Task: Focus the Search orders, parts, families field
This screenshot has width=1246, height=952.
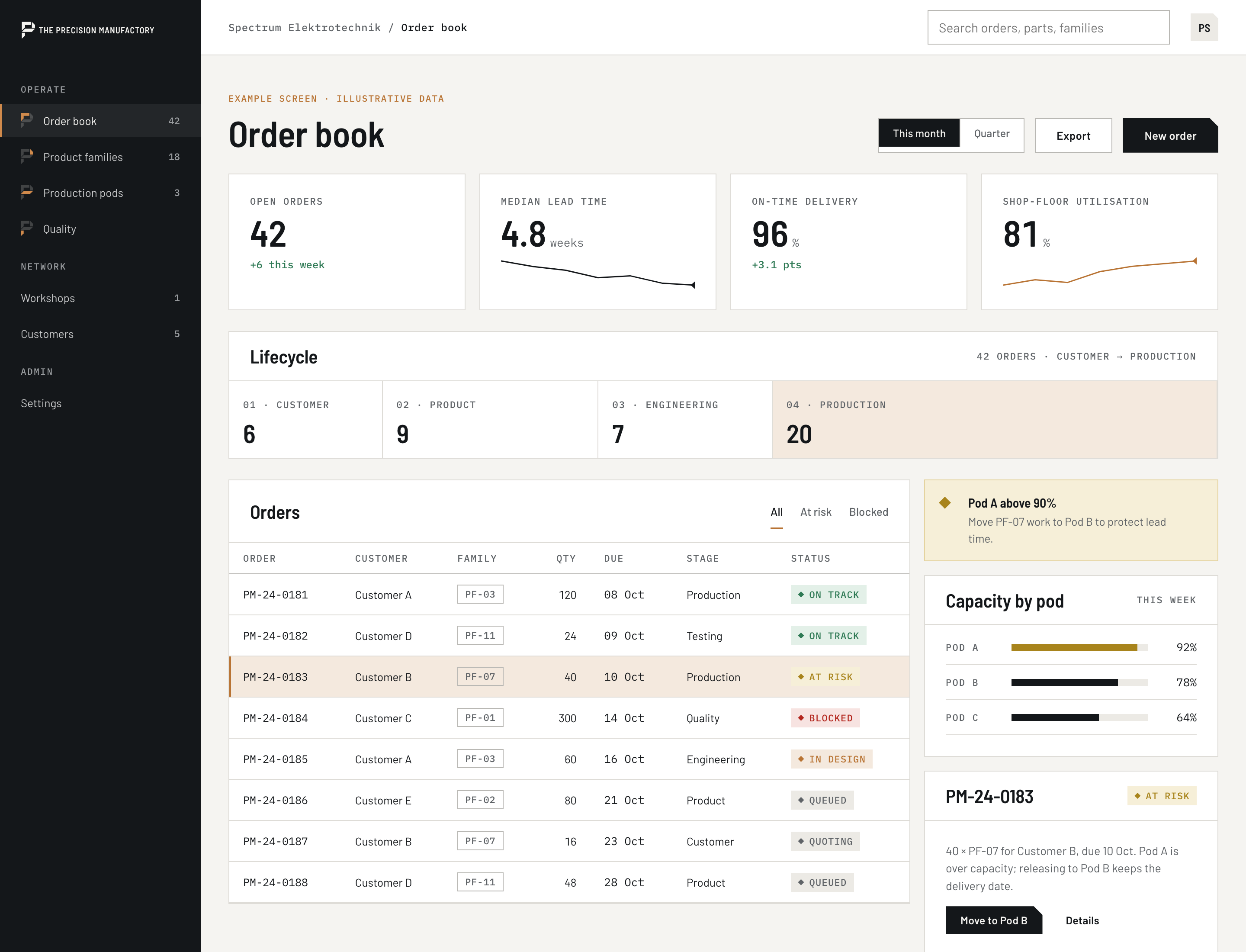Action: [1048, 28]
